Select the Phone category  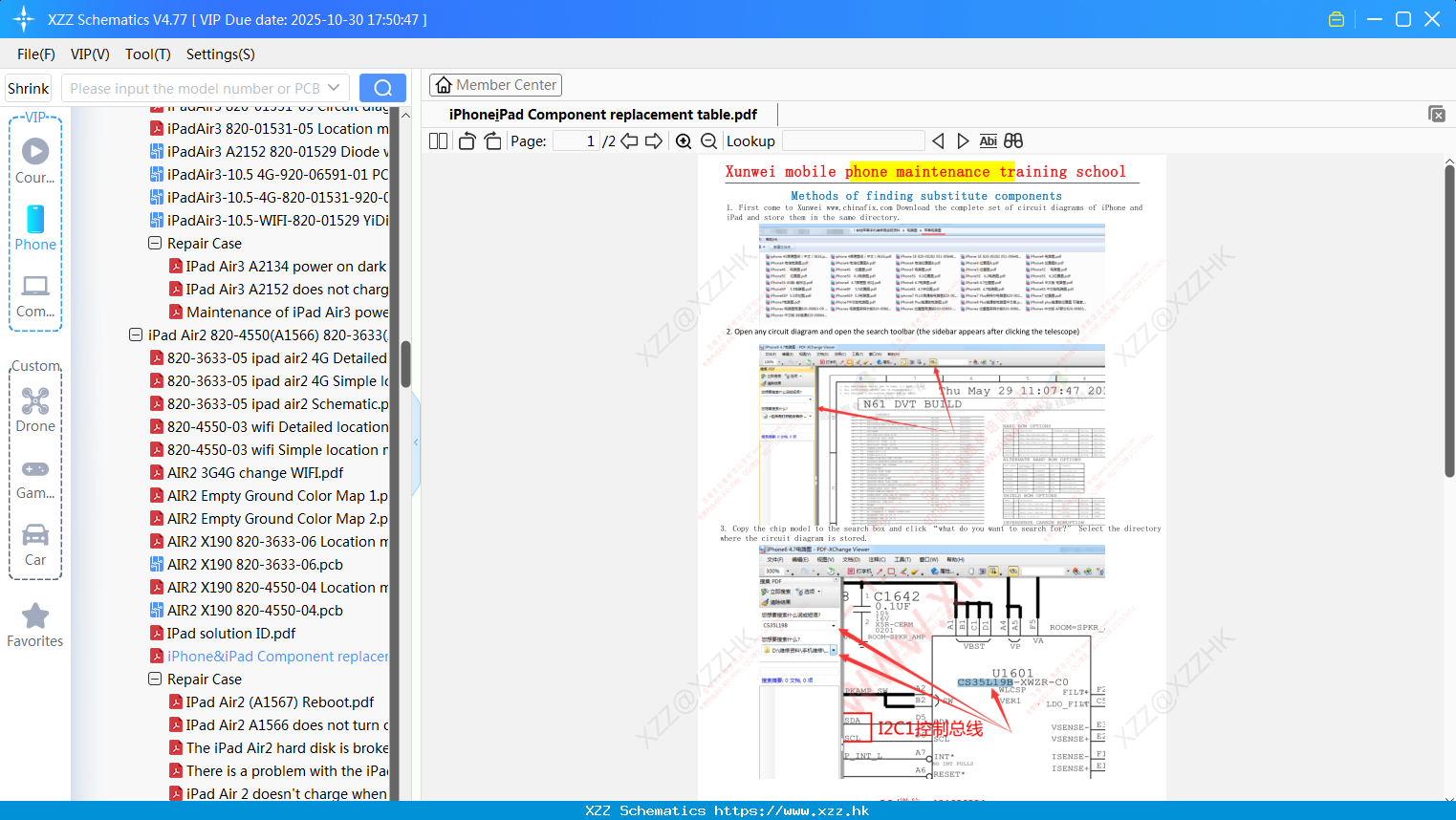point(35,227)
